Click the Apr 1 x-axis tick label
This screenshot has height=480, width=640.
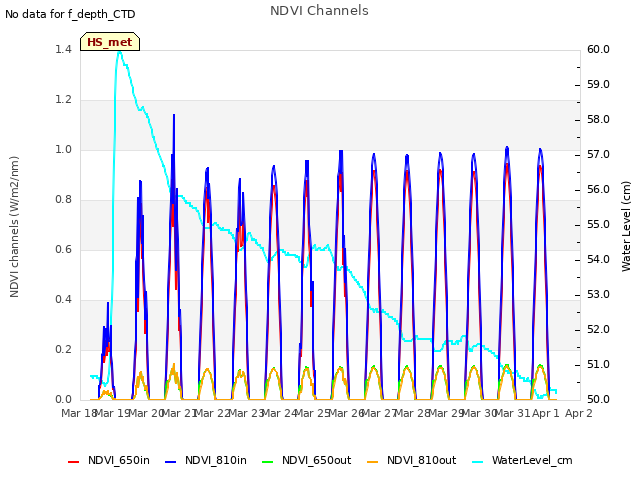coord(545,413)
